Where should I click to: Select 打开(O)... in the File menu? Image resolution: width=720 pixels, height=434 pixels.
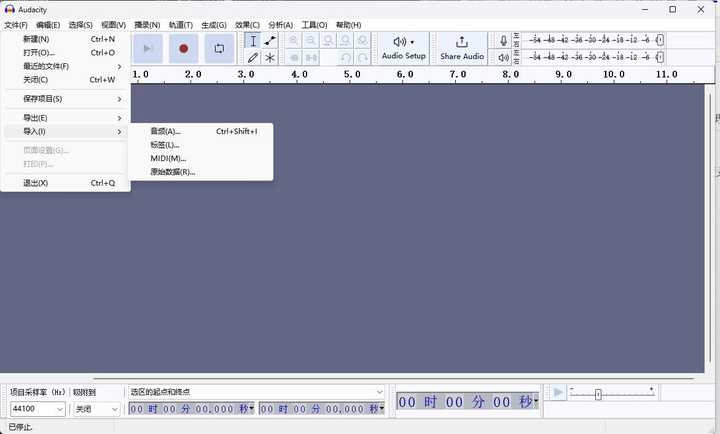coord(65,52)
